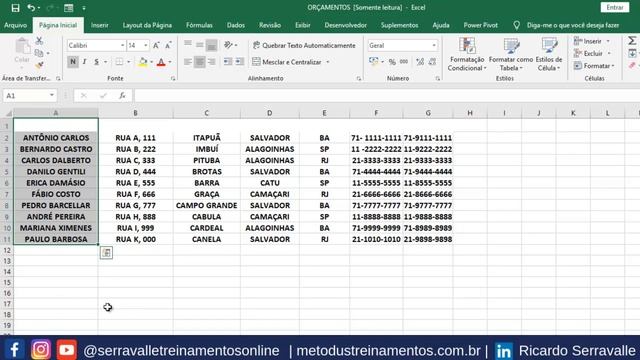Open Formatação Condicional menu
The height and width of the screenshot is (360, 640).
(x=467, y=54)
